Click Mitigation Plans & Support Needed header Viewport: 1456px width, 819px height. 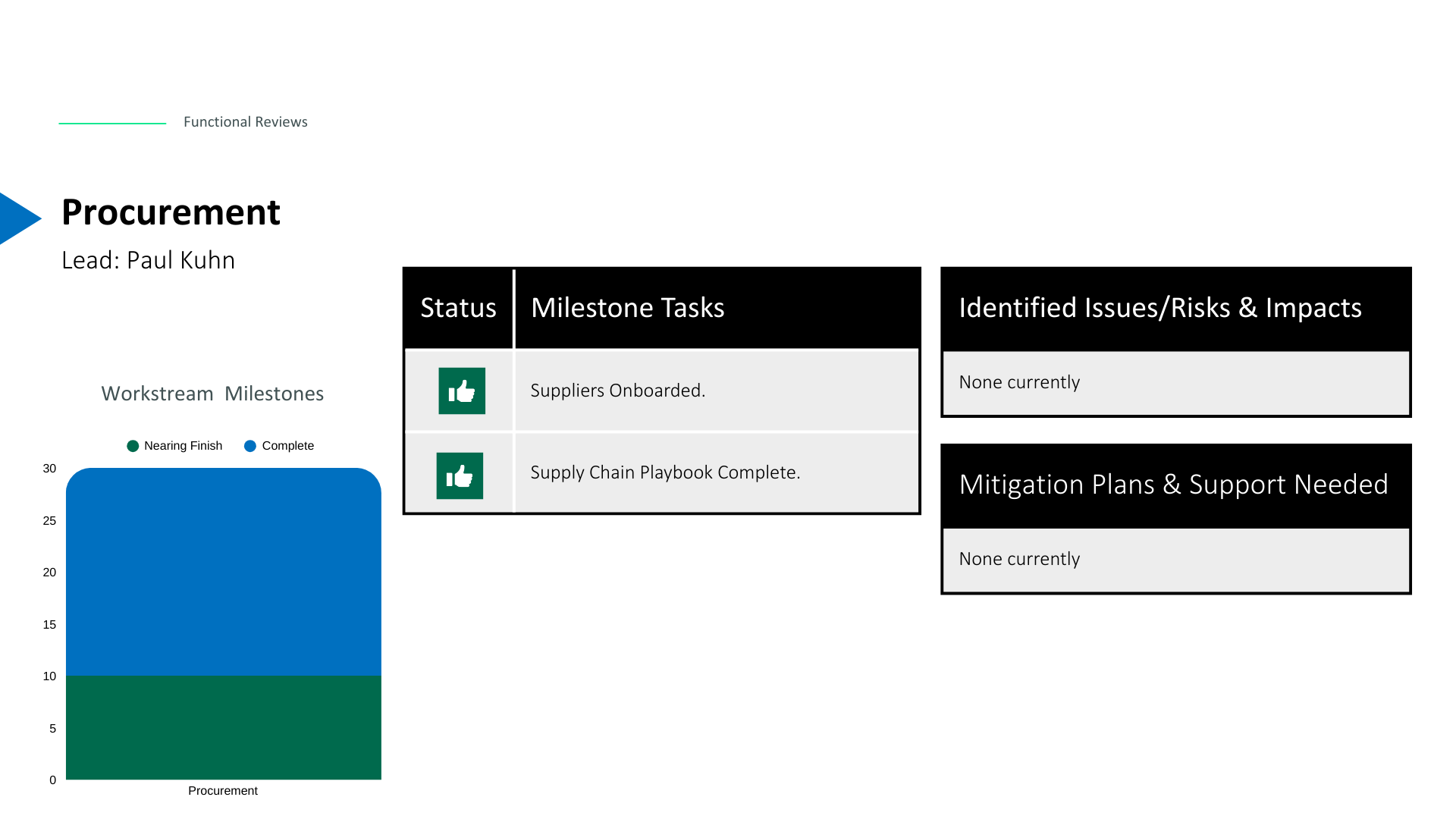point(1173,485)
